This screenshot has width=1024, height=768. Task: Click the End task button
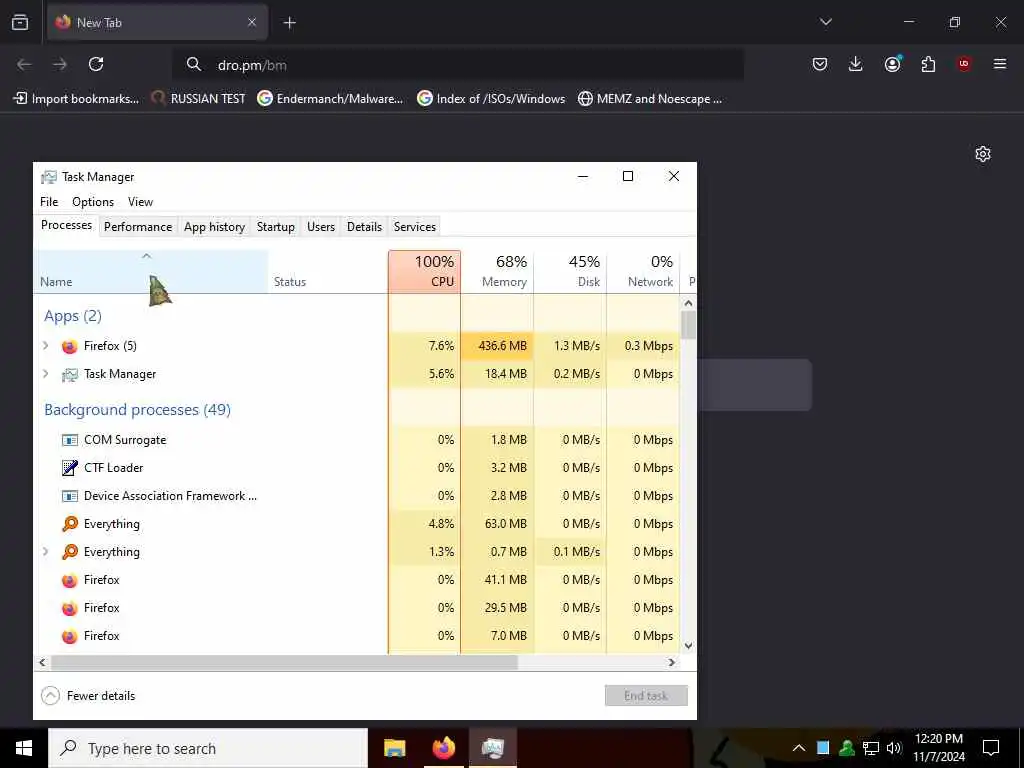click(x=646, y=696)
